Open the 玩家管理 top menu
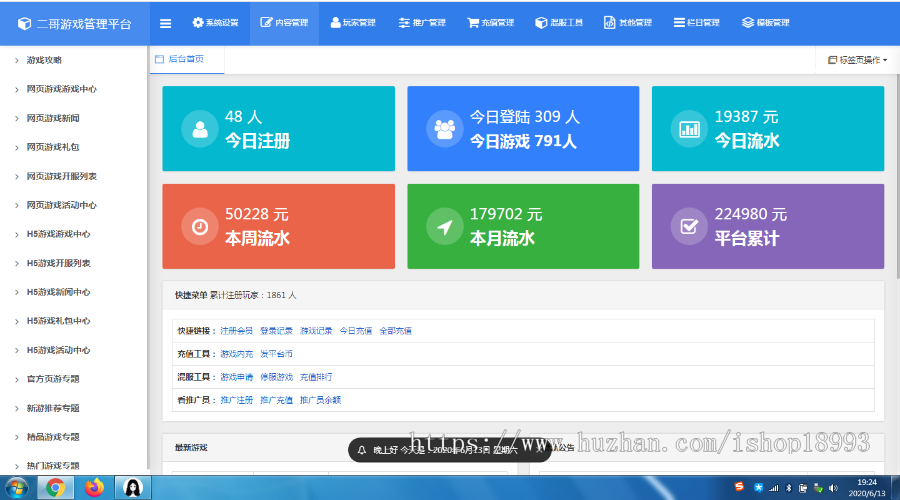The image size is (900, 500). coord(352,23)
